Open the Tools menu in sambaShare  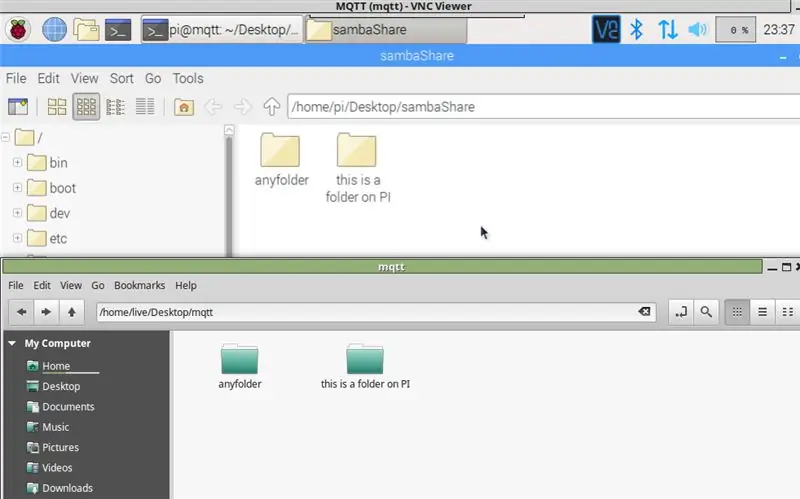pyautogui.click(x=188, y=78)
